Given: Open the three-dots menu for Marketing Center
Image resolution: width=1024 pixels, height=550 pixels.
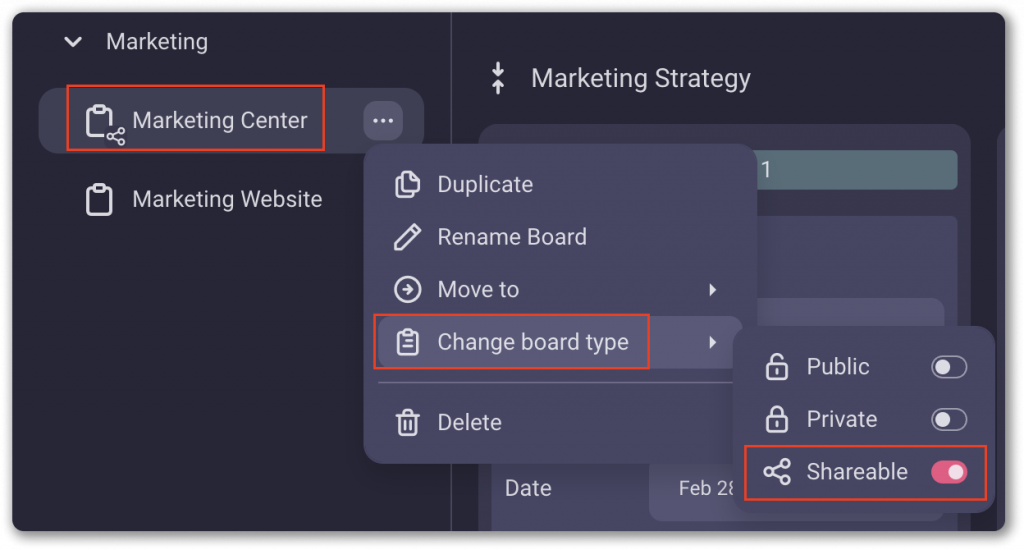Looking at the screenshot, I should [x=383, y=121].
